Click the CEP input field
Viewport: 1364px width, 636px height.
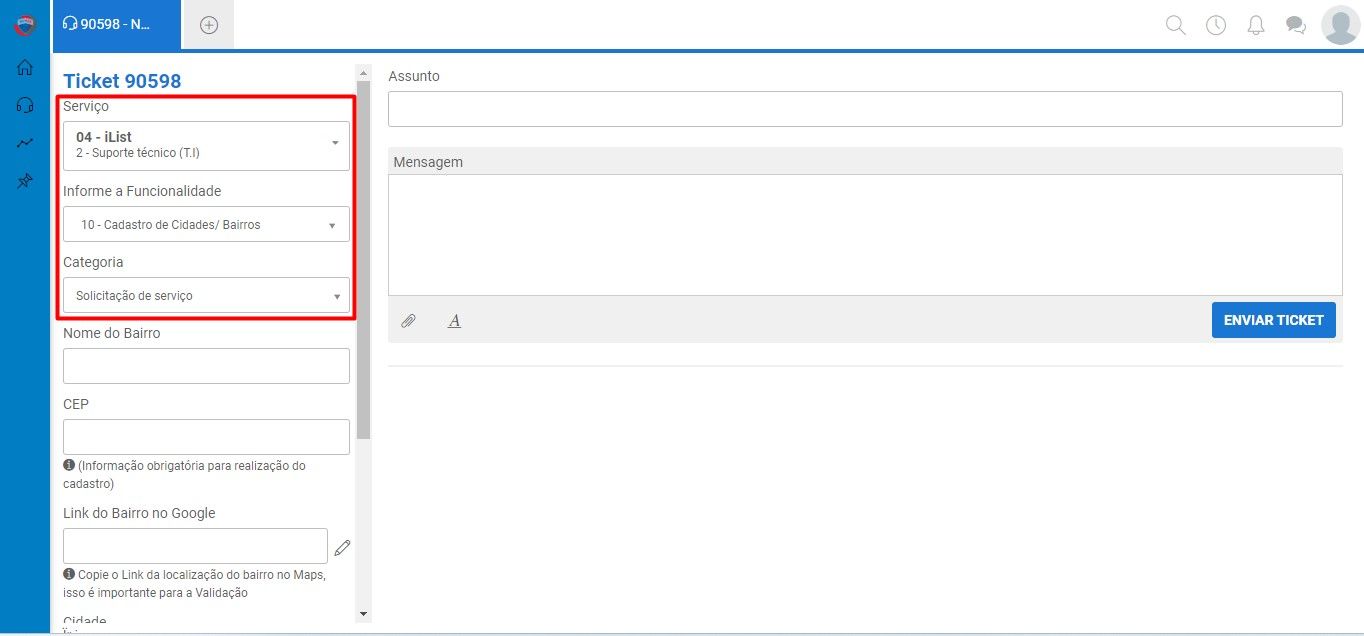tap(206, 437)
